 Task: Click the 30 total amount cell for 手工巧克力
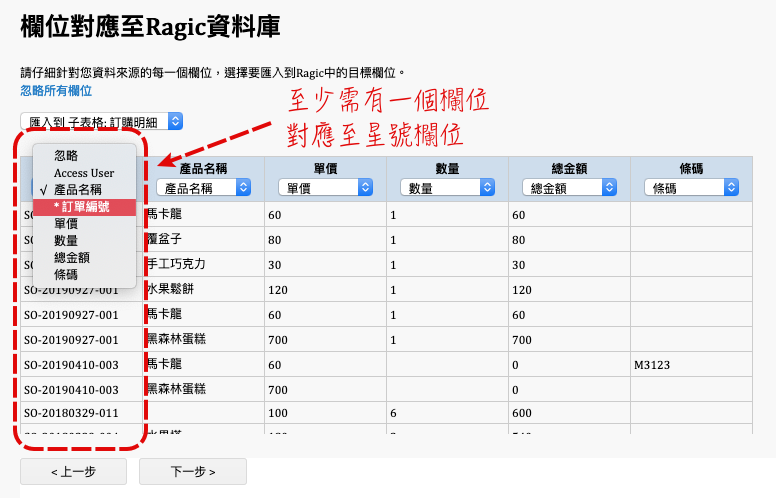pyautogui.click(x=569, y=264)
